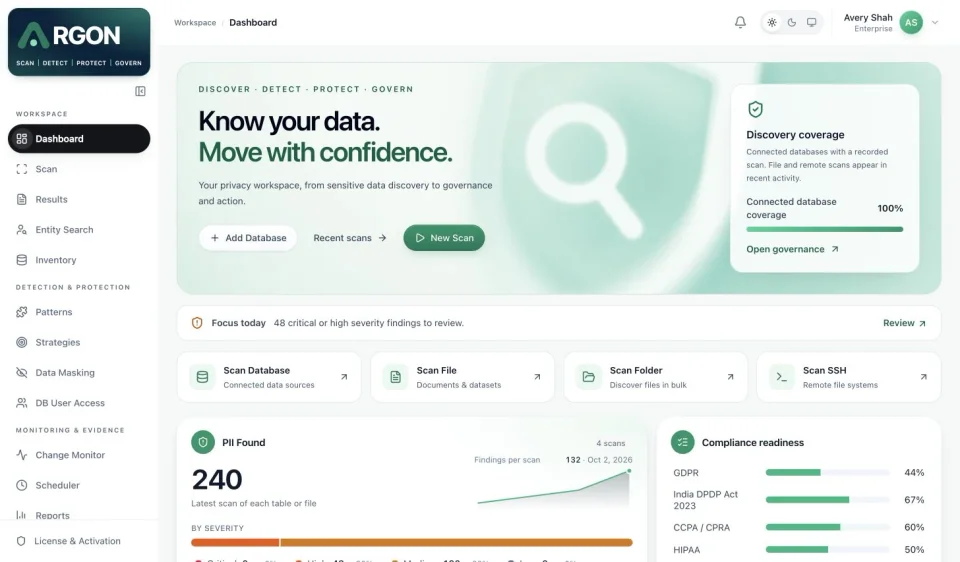Click Compliance readiness checklist icon
This screenshot has height=562, width=960.
coord(683,442)
